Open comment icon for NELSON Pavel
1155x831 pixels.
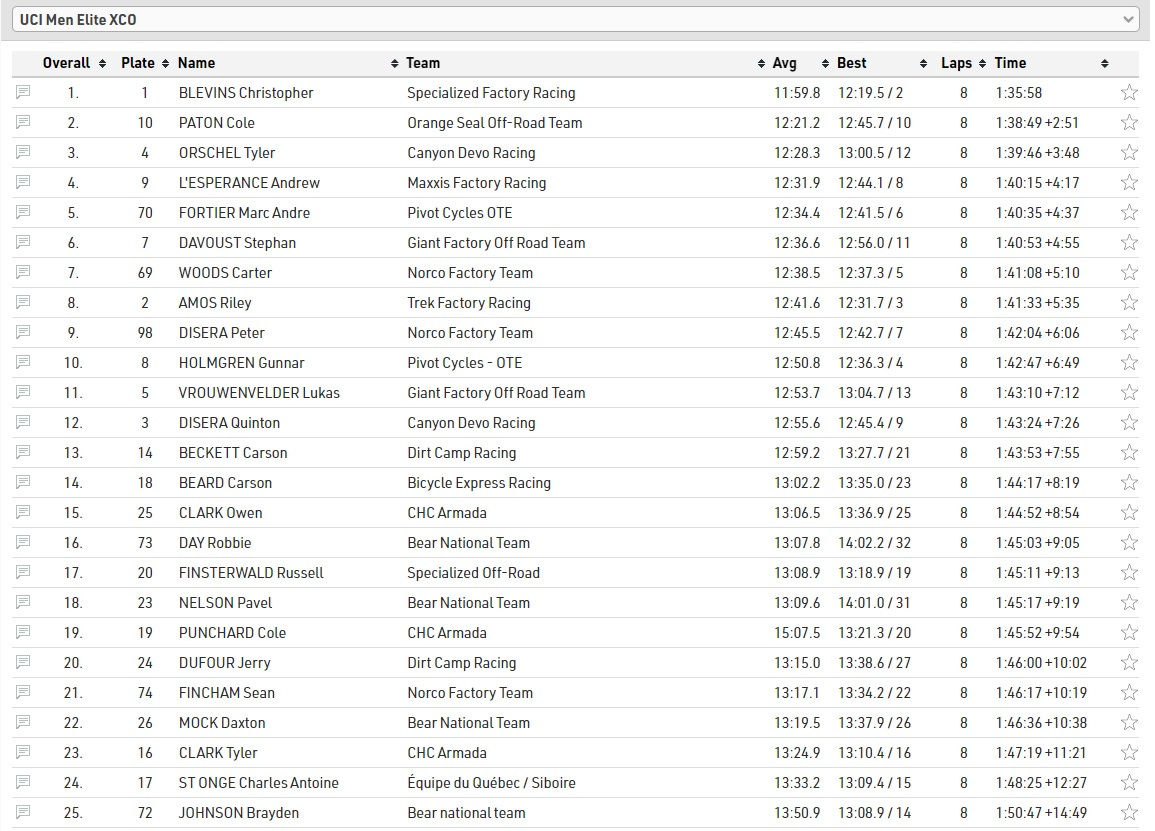click(x=24, y=603)
